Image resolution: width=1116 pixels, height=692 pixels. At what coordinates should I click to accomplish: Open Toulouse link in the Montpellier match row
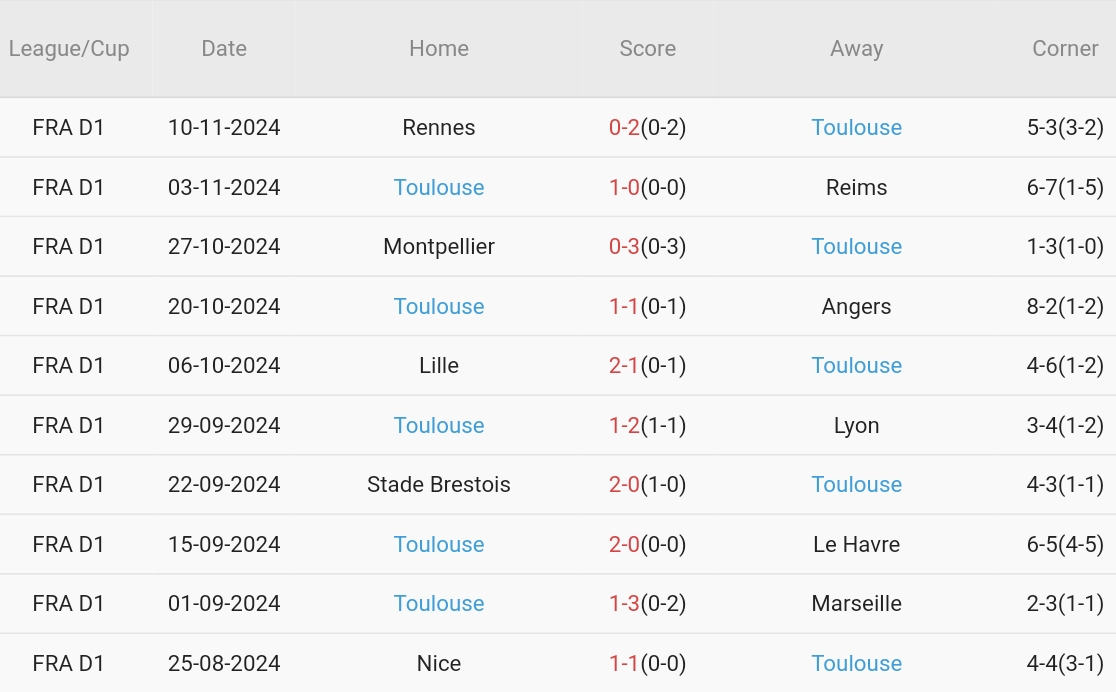856,246
